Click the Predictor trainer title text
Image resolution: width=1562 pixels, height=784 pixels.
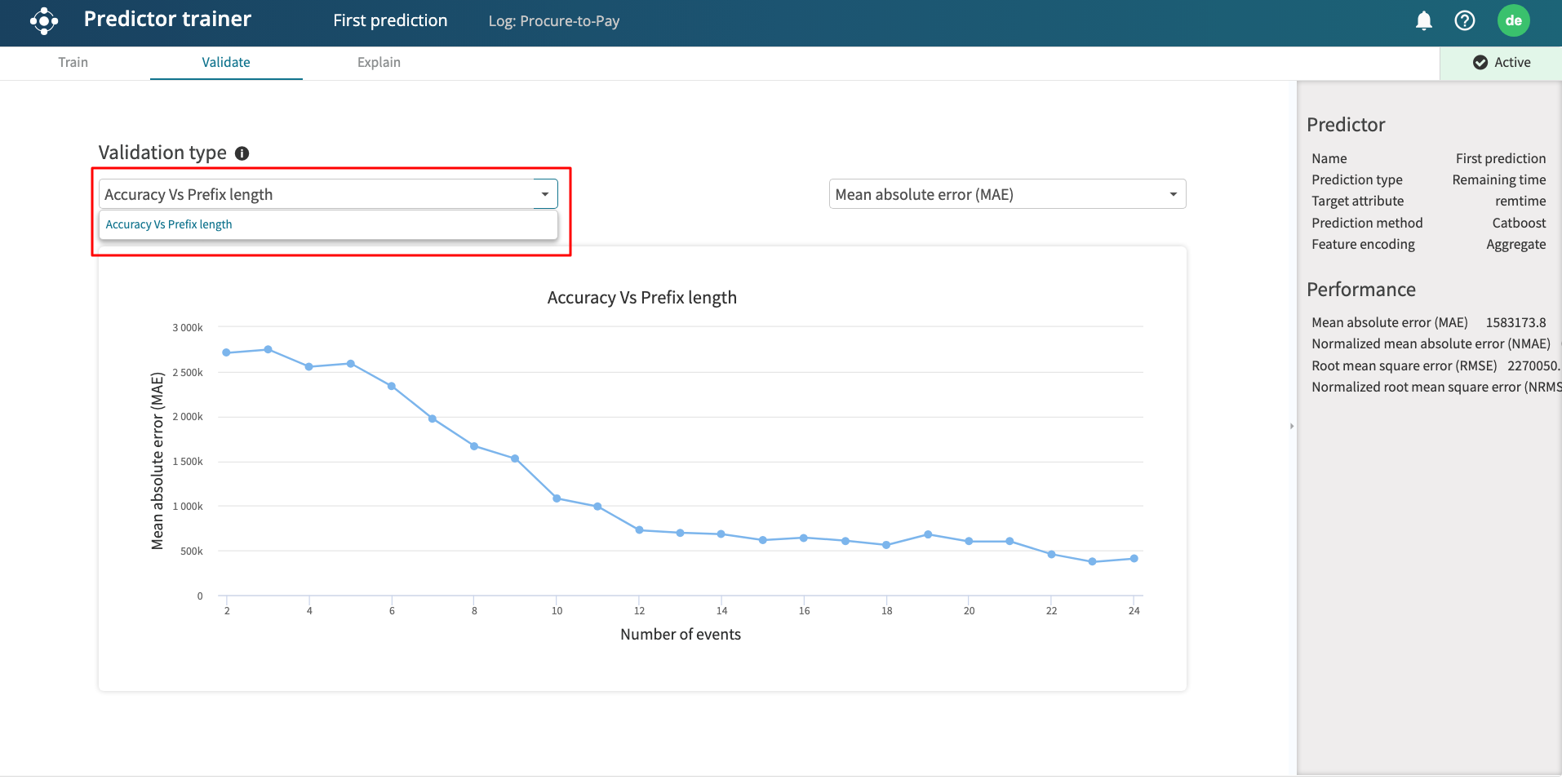(x=167, y=20)
